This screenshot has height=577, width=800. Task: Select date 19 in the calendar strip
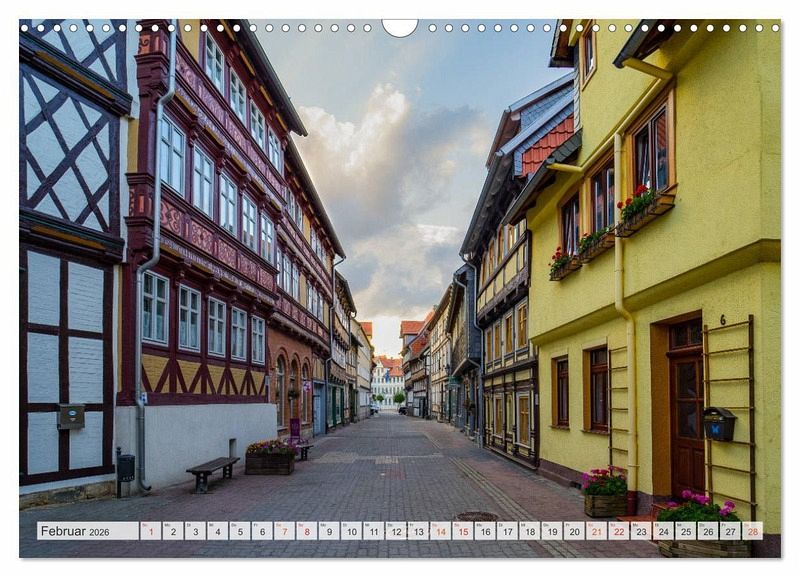(x=552, y=531)
